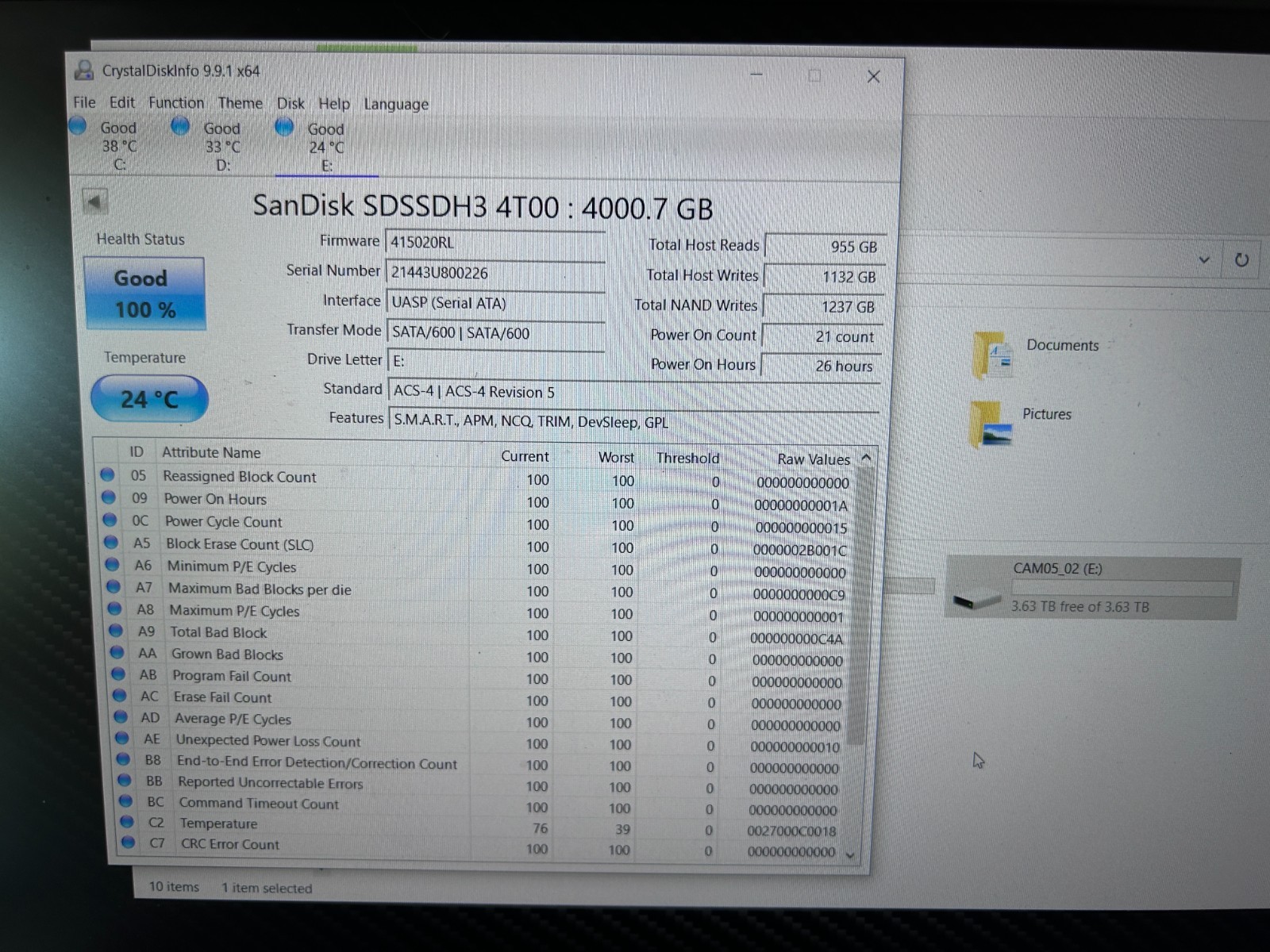Click the previous disk arrow button
Image resolution: width=1270 pixels, height=952 pixels.
click(x=95, y=202)
